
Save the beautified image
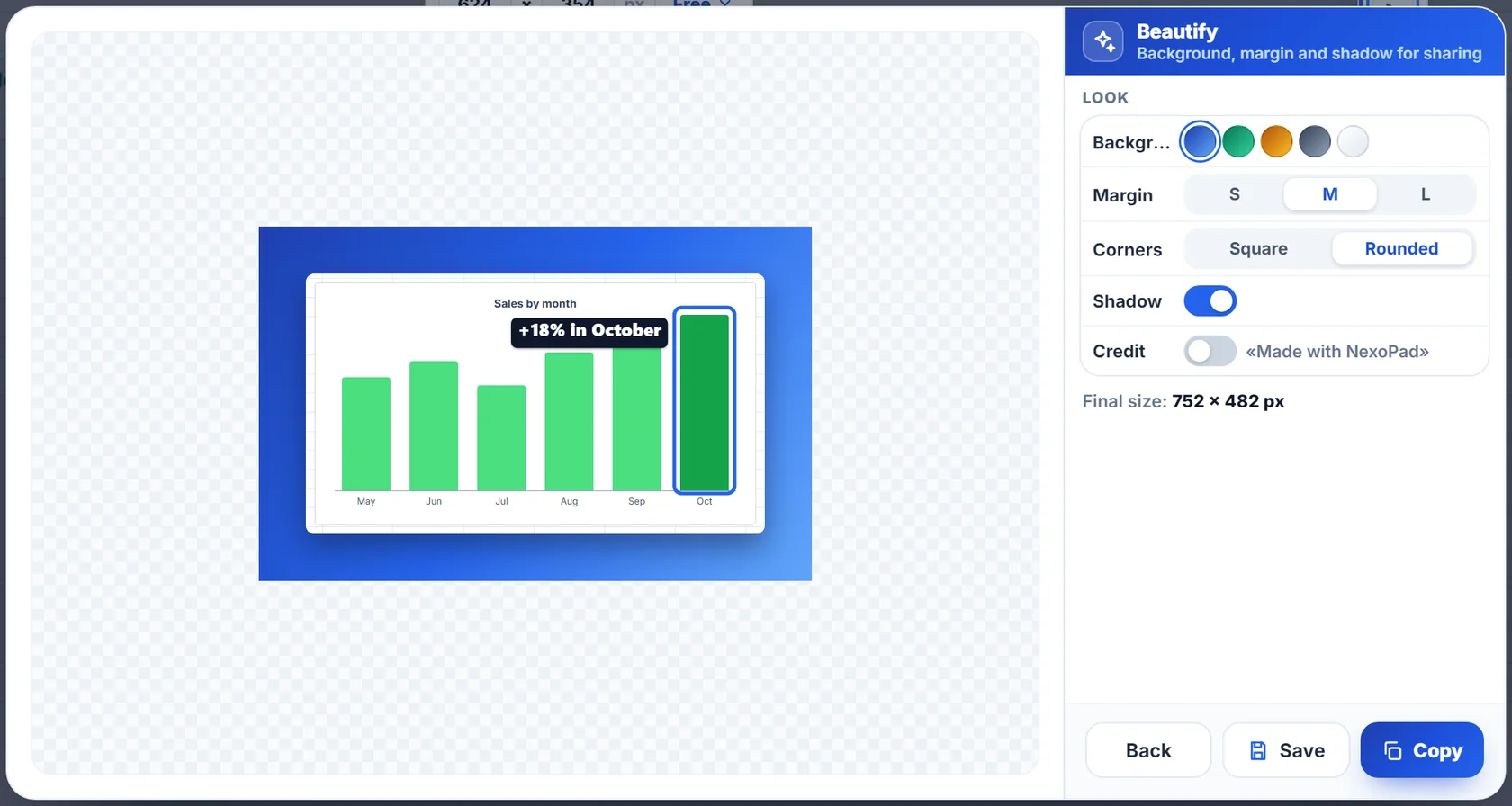[1286, 750]
